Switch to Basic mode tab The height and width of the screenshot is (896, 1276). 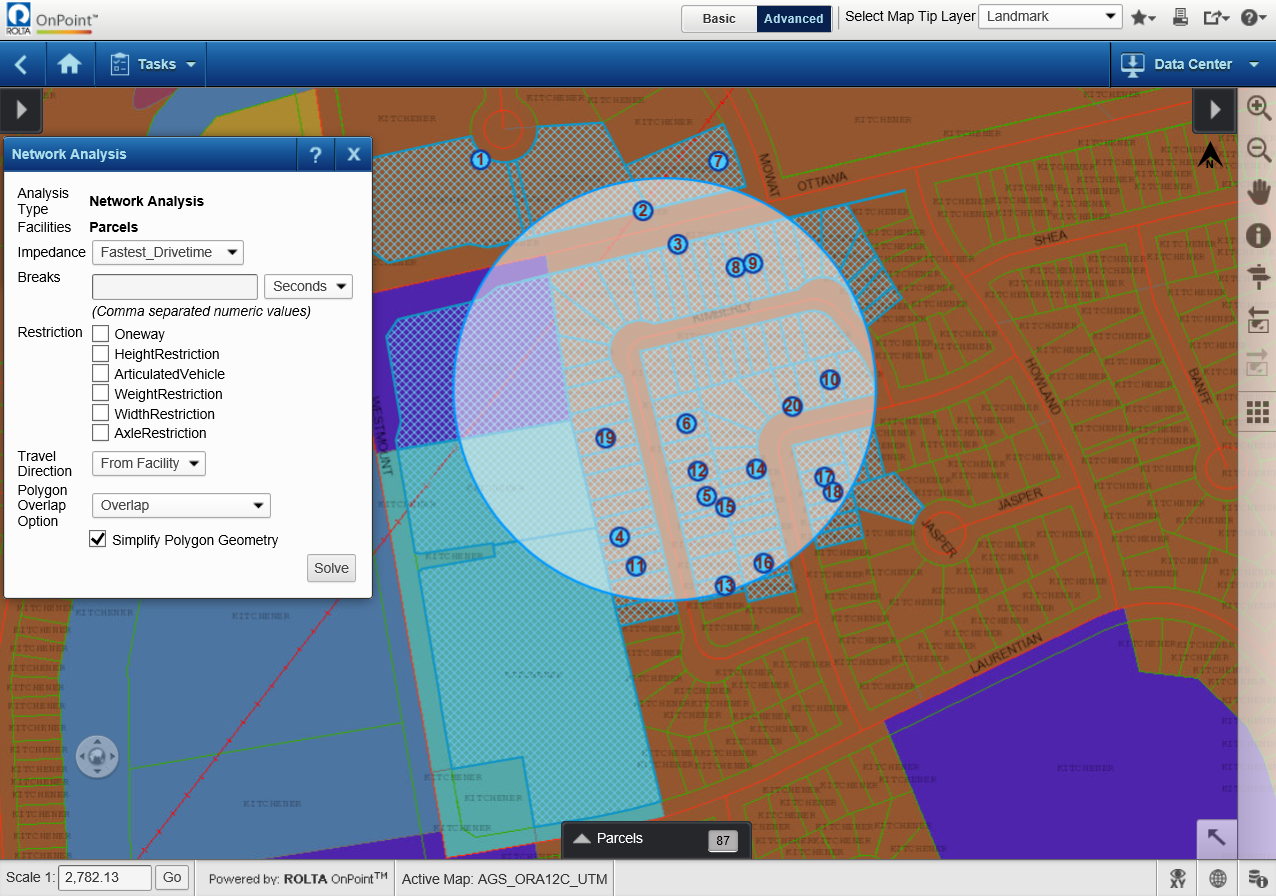[719, 18]
